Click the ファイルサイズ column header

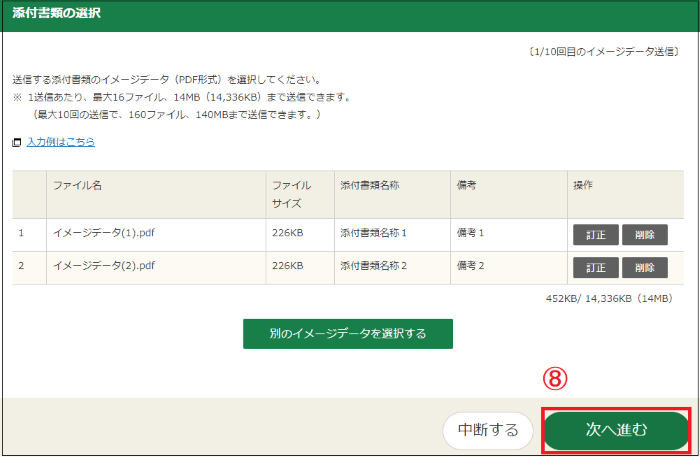292,194
